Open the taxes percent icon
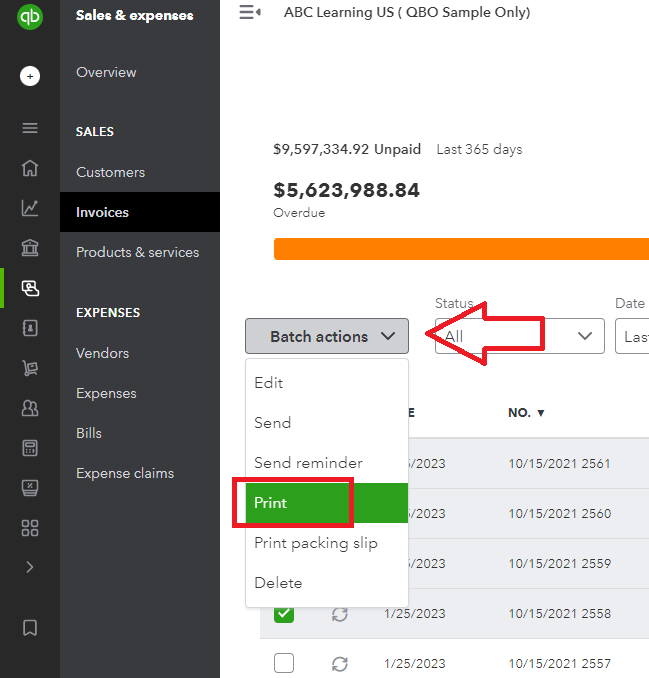Screen dimensions: 649x678 coord(30,488)
